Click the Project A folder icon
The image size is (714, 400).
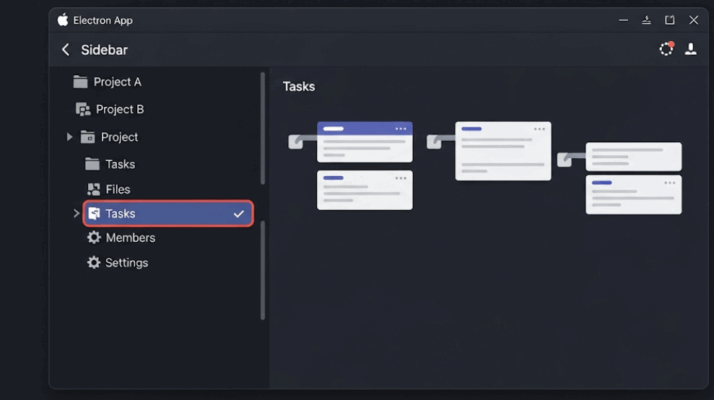coord(80,82)
